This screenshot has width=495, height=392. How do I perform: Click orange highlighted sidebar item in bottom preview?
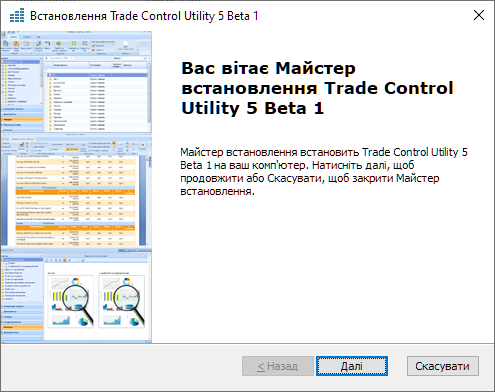[x=22, y=327]
